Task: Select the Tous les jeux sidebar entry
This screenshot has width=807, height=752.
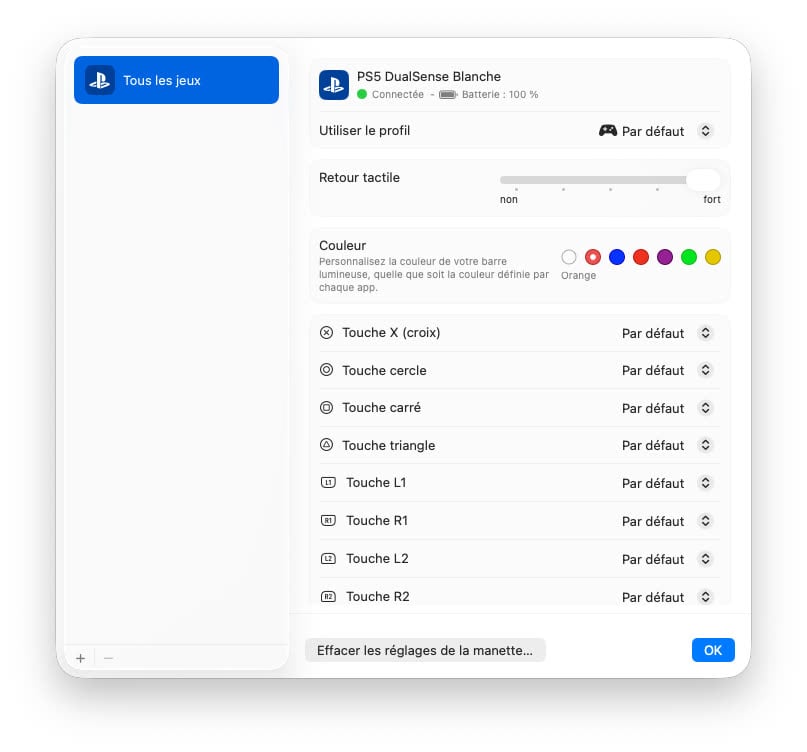Action: point(176,80)
